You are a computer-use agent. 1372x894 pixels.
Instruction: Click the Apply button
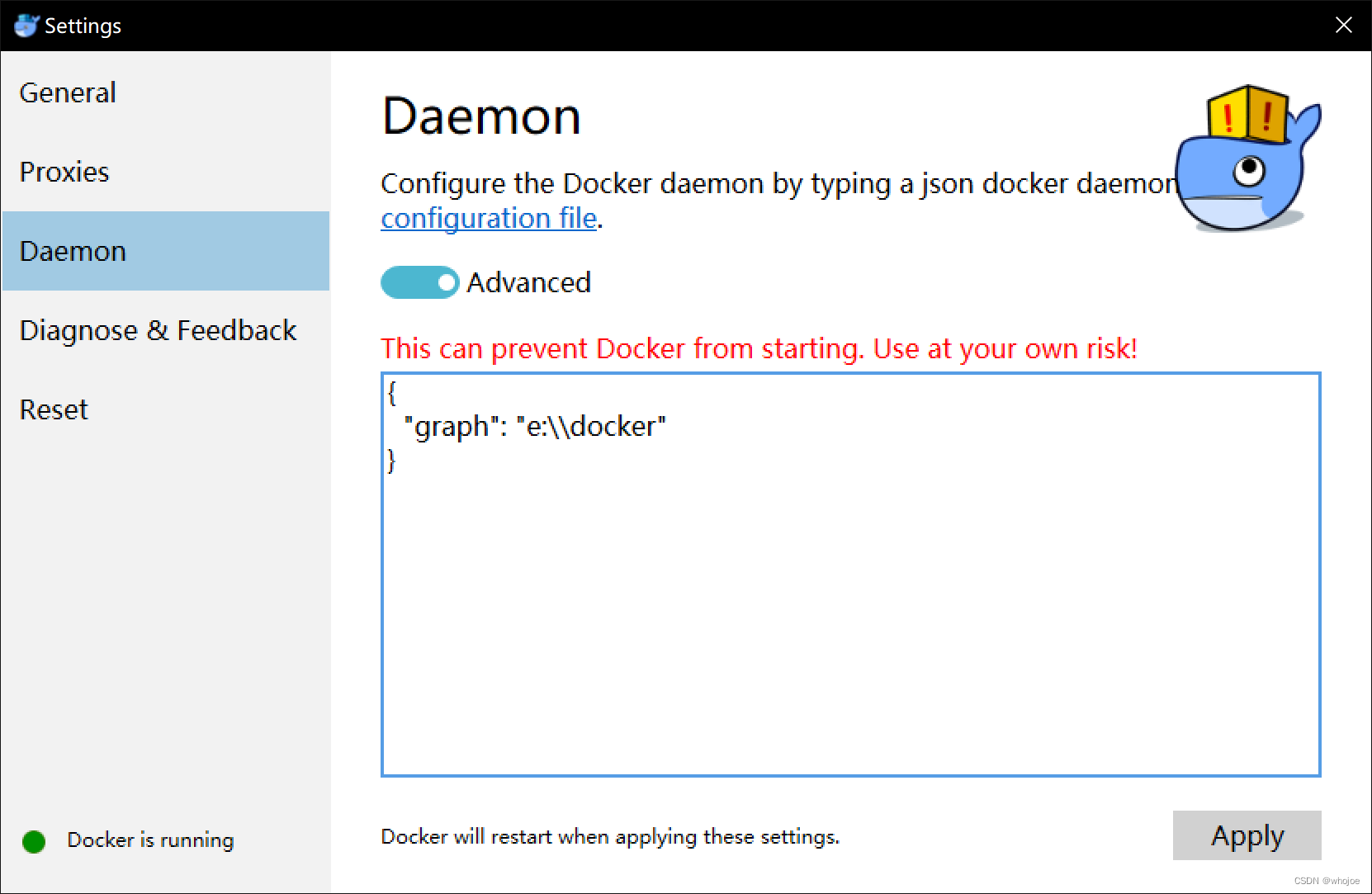tap(1247, 835)
